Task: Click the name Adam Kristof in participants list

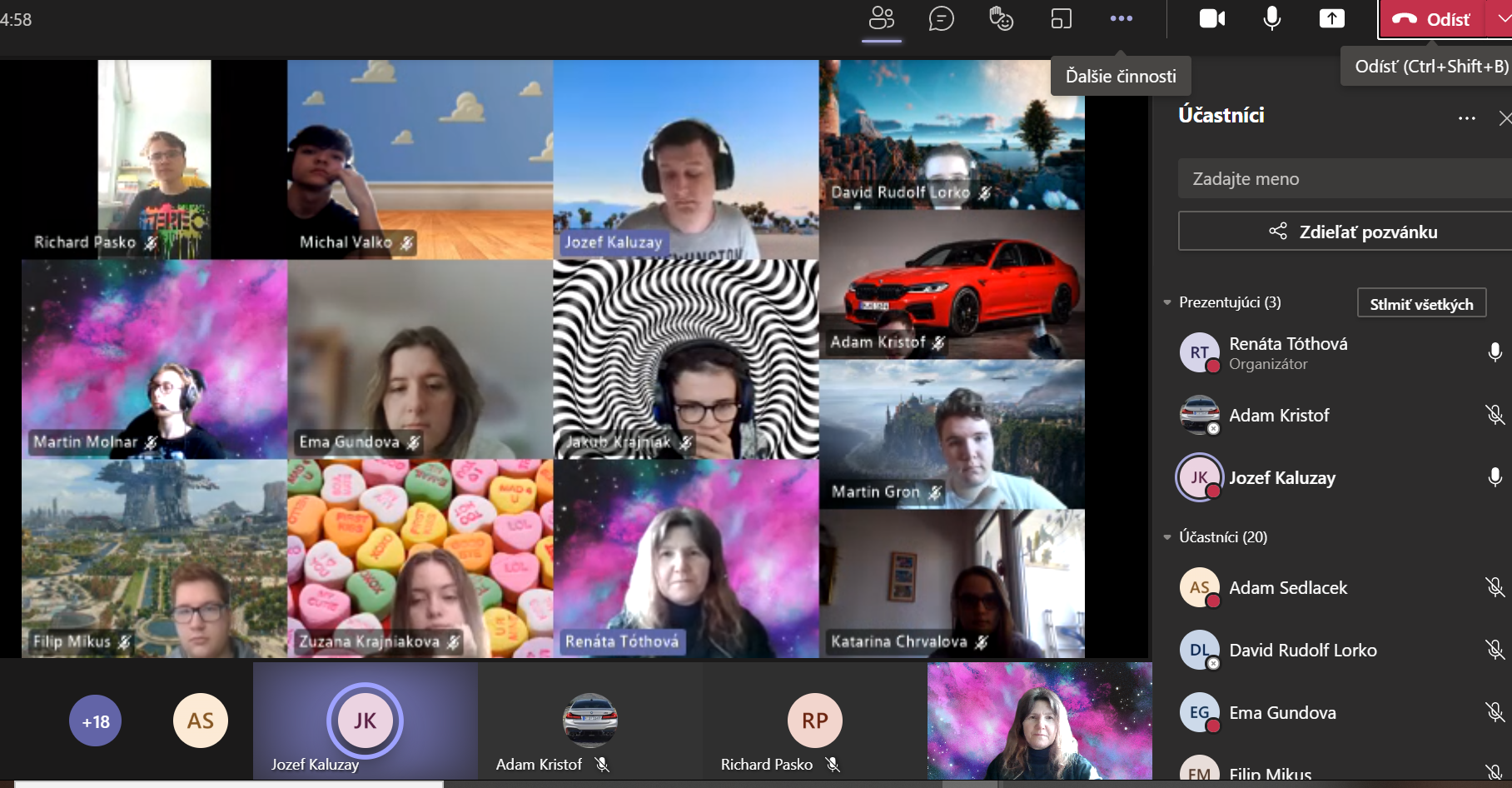Action: coord(1279,415)
